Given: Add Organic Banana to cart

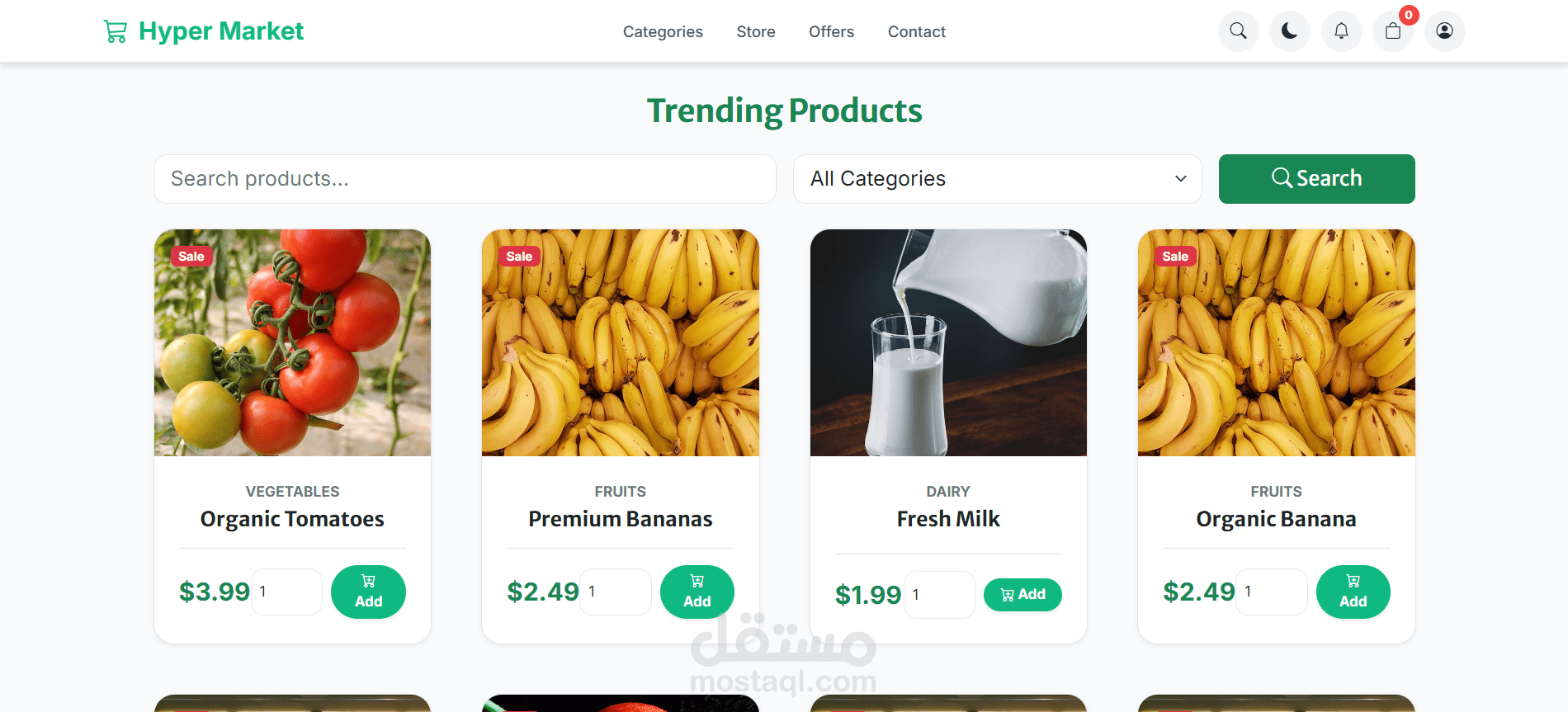Looking at the screenshot, I should point(1353,592).
